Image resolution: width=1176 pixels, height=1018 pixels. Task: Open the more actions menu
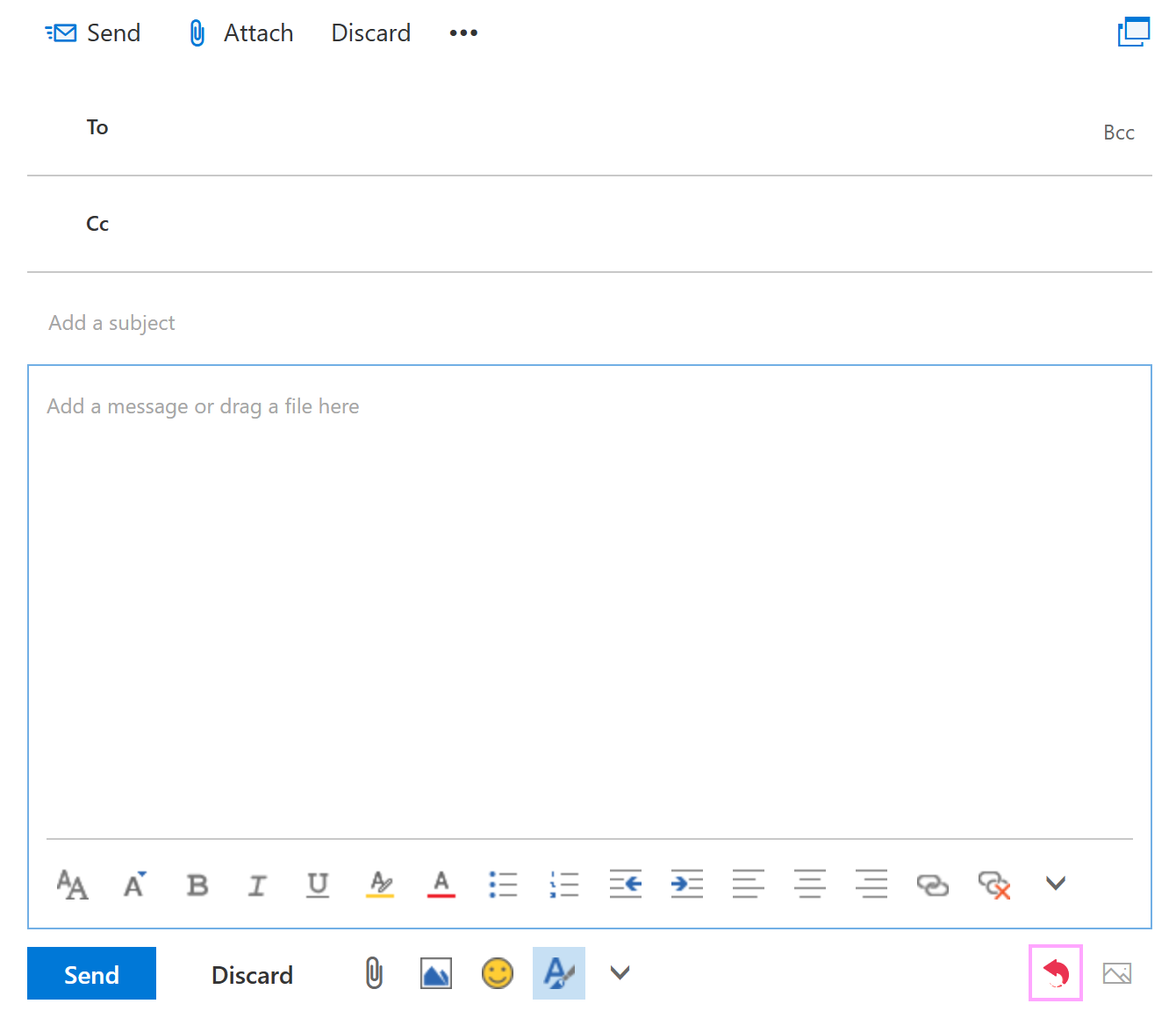tap(463, 32)
